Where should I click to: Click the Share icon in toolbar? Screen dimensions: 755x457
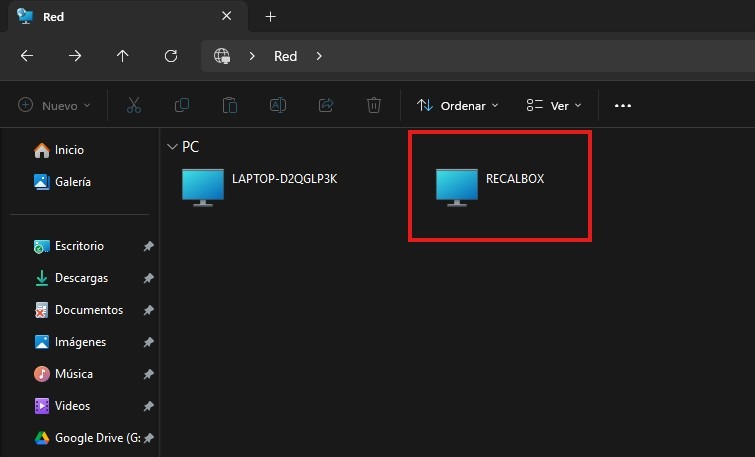326,105
